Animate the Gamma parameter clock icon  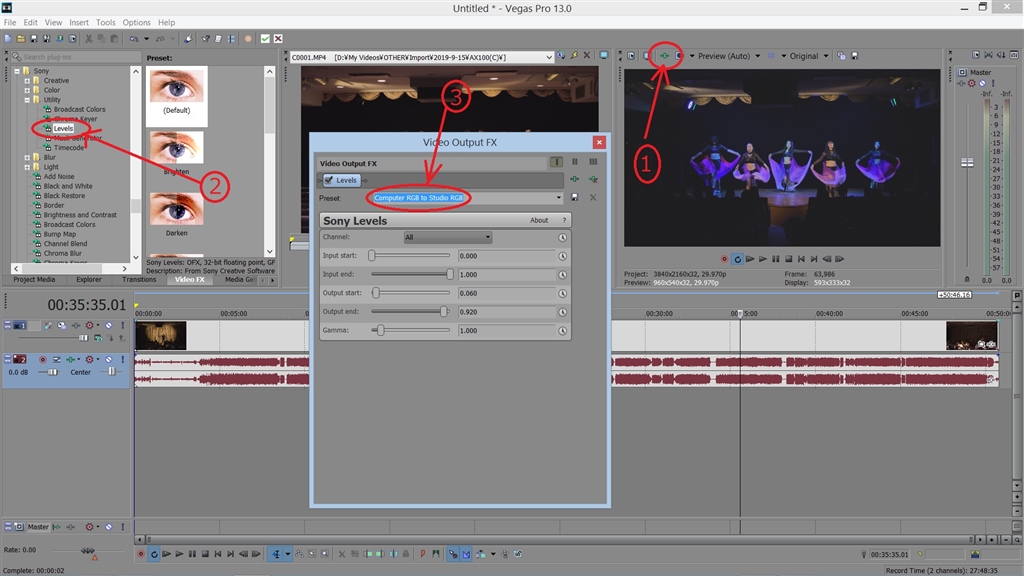[562, 330]
